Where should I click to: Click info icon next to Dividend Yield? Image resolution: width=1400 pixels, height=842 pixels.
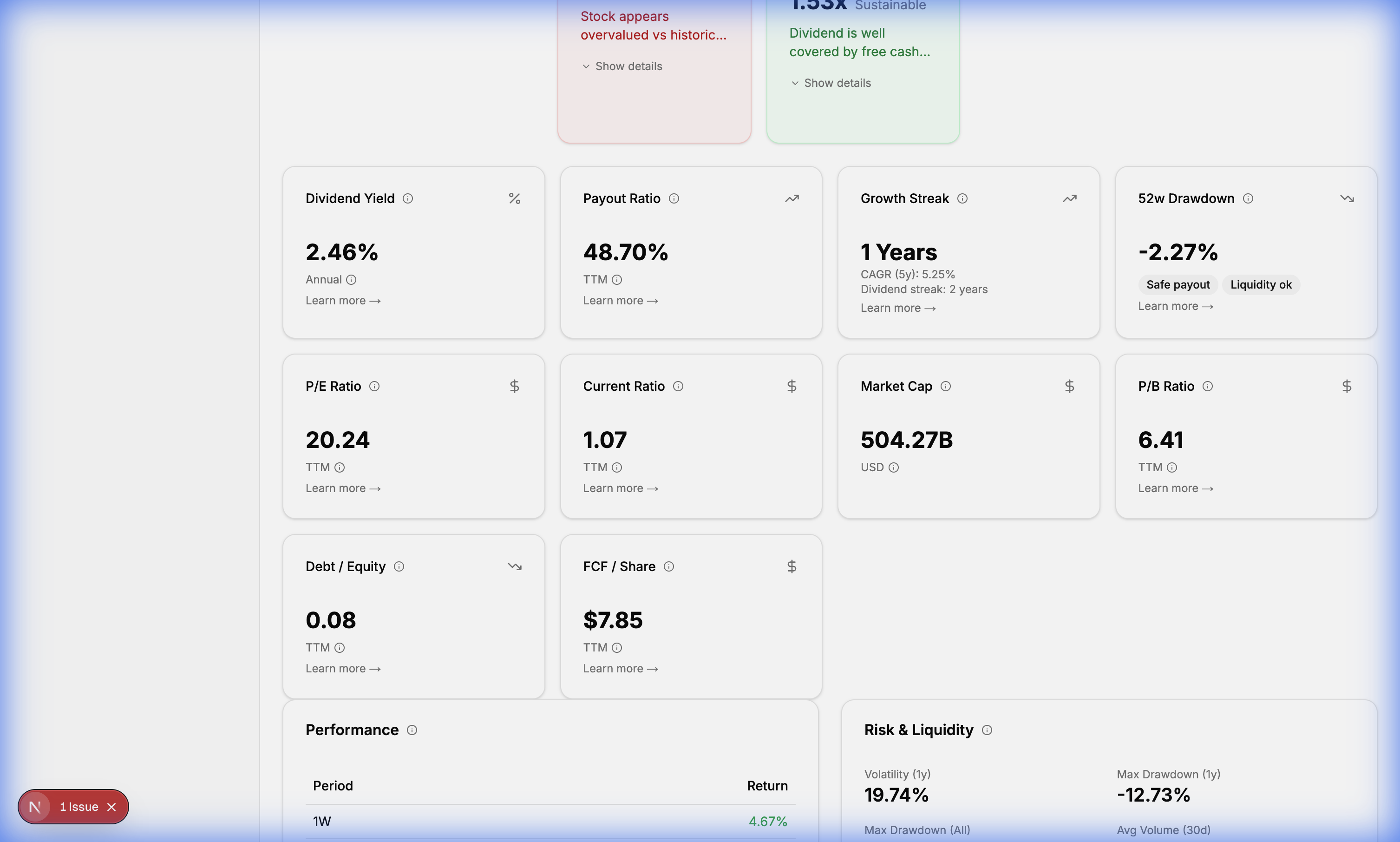408,198
